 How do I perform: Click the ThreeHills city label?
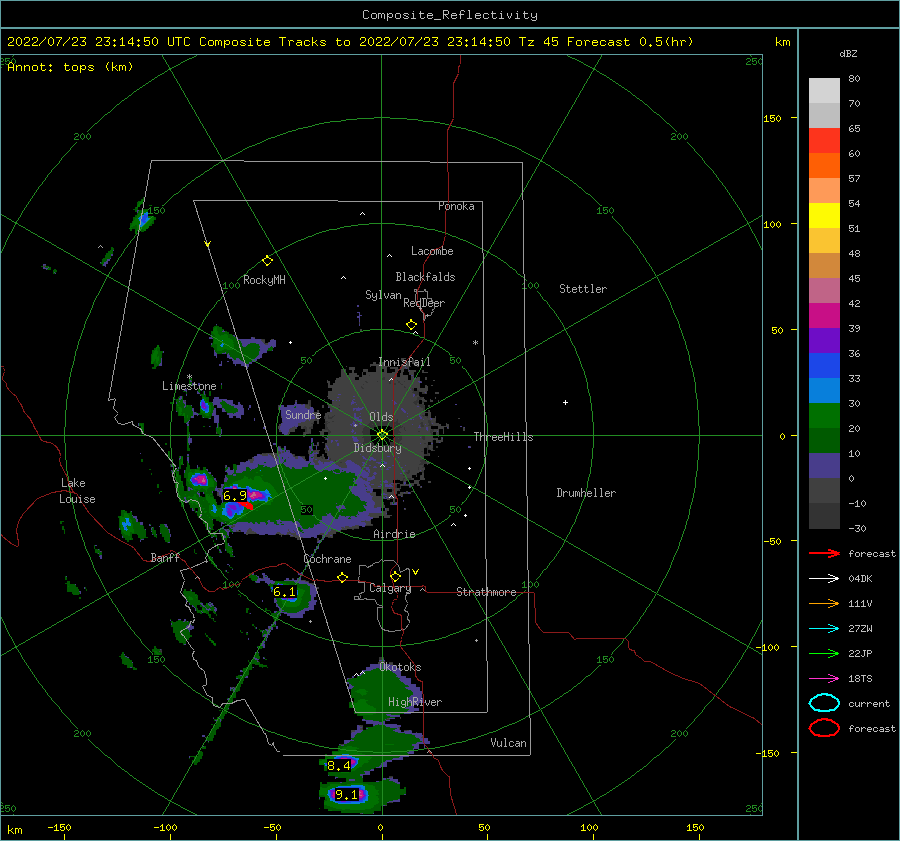click(x=503, y=437)
